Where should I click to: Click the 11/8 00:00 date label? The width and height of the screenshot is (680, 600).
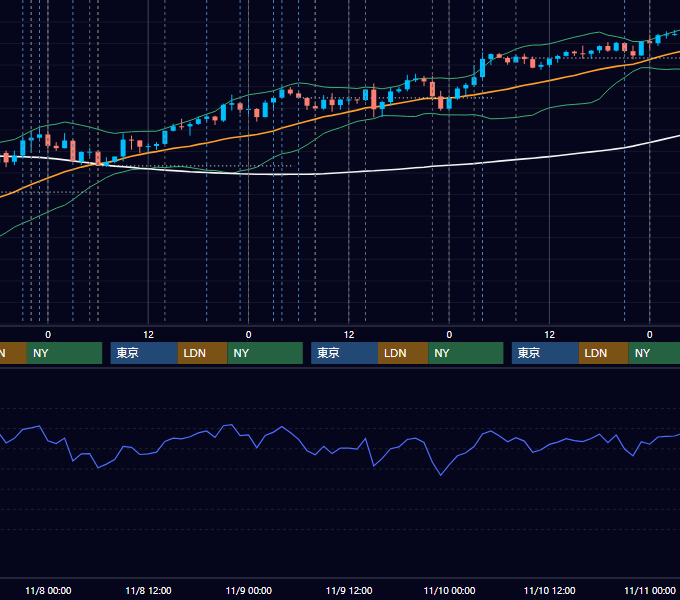48,590
